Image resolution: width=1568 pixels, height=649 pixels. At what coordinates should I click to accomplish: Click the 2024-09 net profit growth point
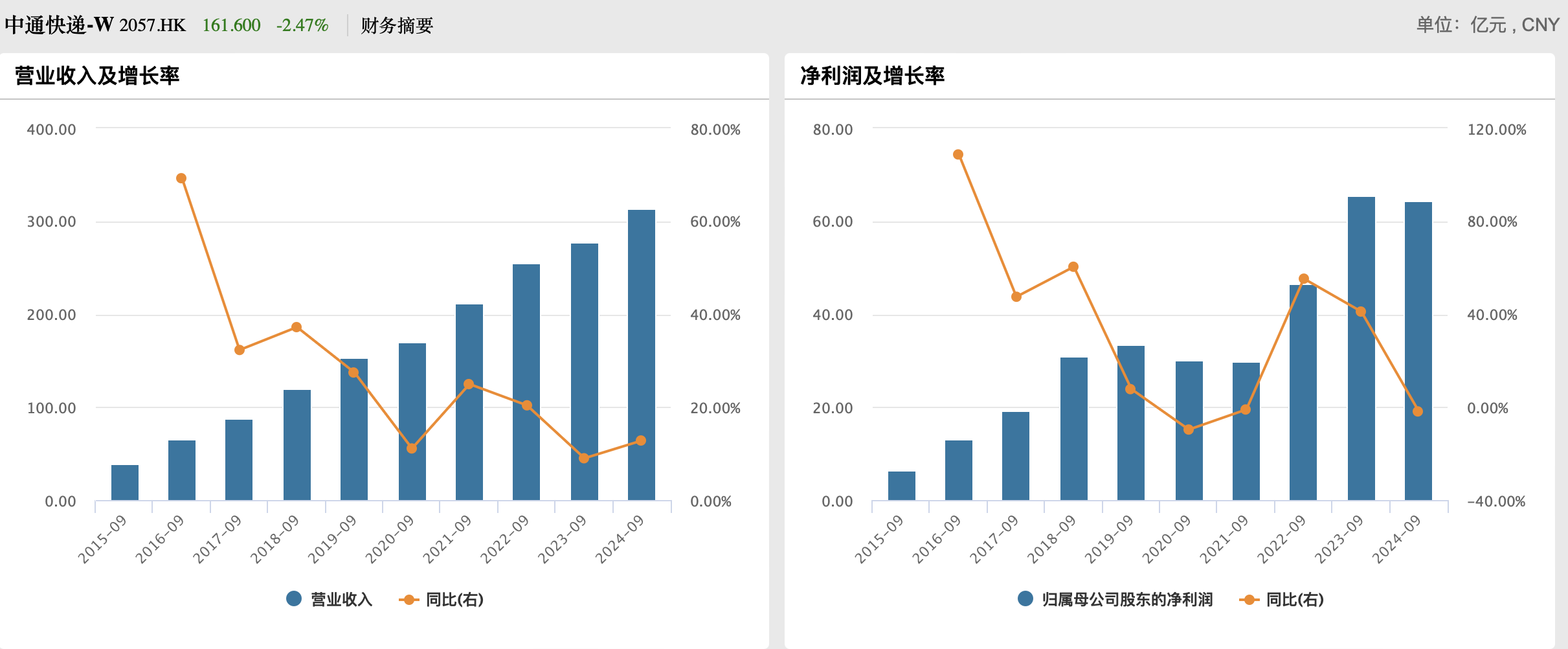click(1418, 411)
